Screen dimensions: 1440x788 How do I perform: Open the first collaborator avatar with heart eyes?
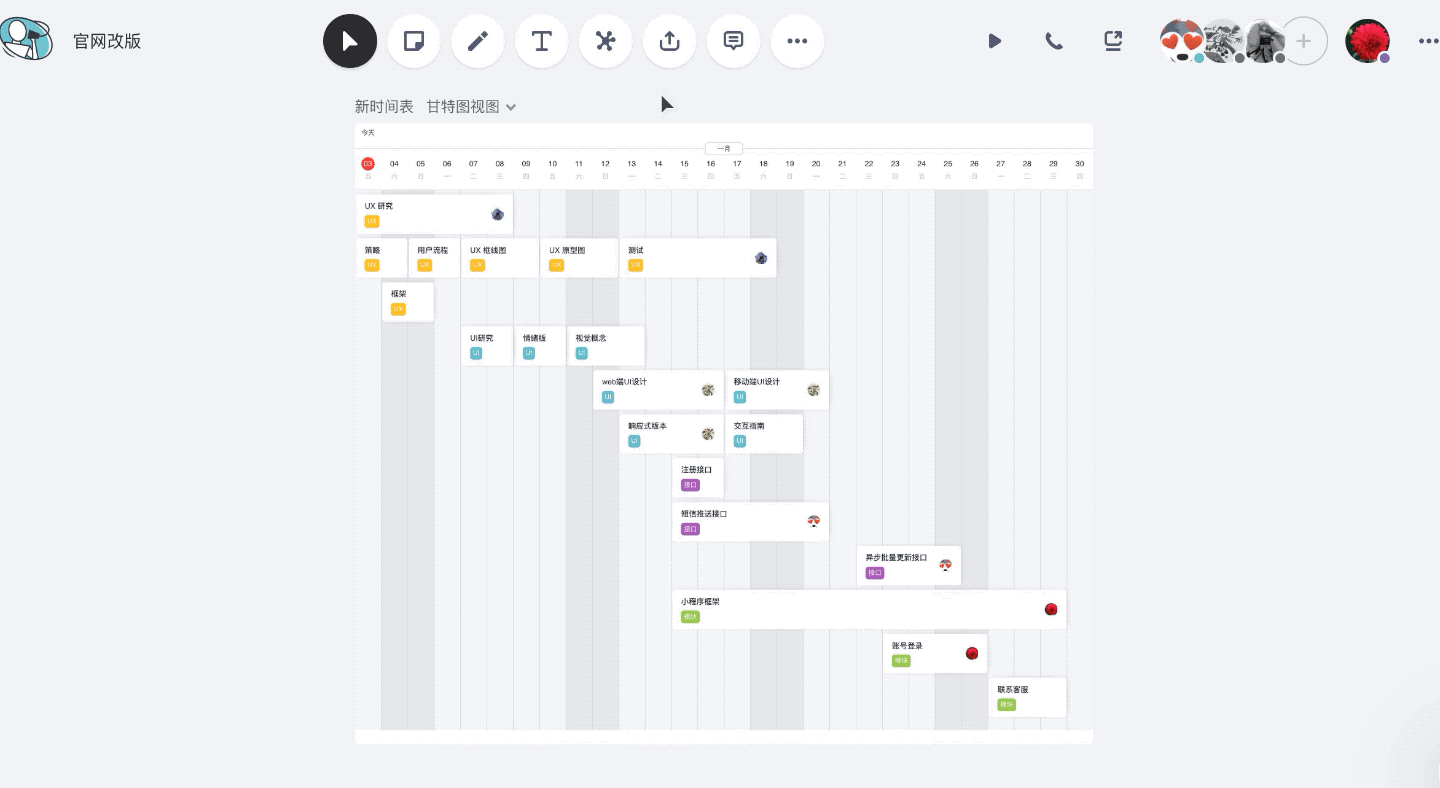(1181, 41)
